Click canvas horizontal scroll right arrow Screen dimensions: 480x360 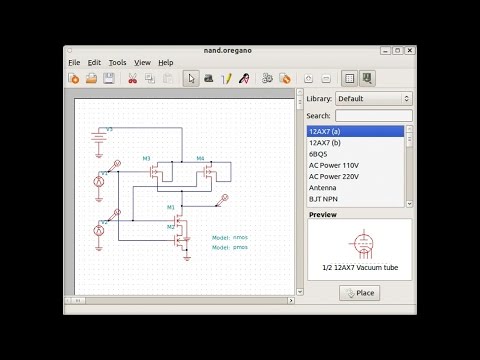tap(291, 300)
